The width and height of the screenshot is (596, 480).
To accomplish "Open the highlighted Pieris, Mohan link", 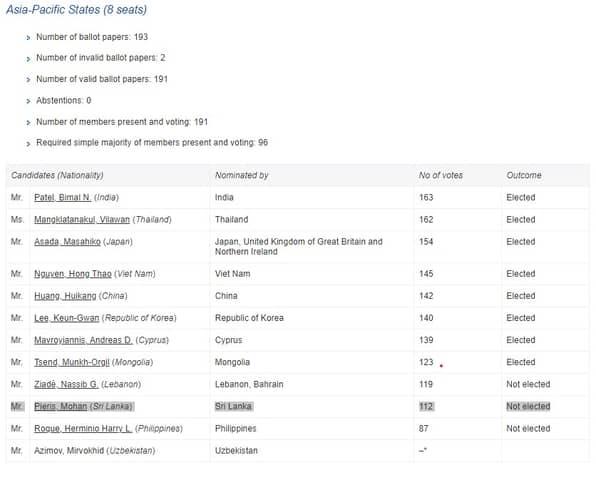I will click(x=61, y=406).
